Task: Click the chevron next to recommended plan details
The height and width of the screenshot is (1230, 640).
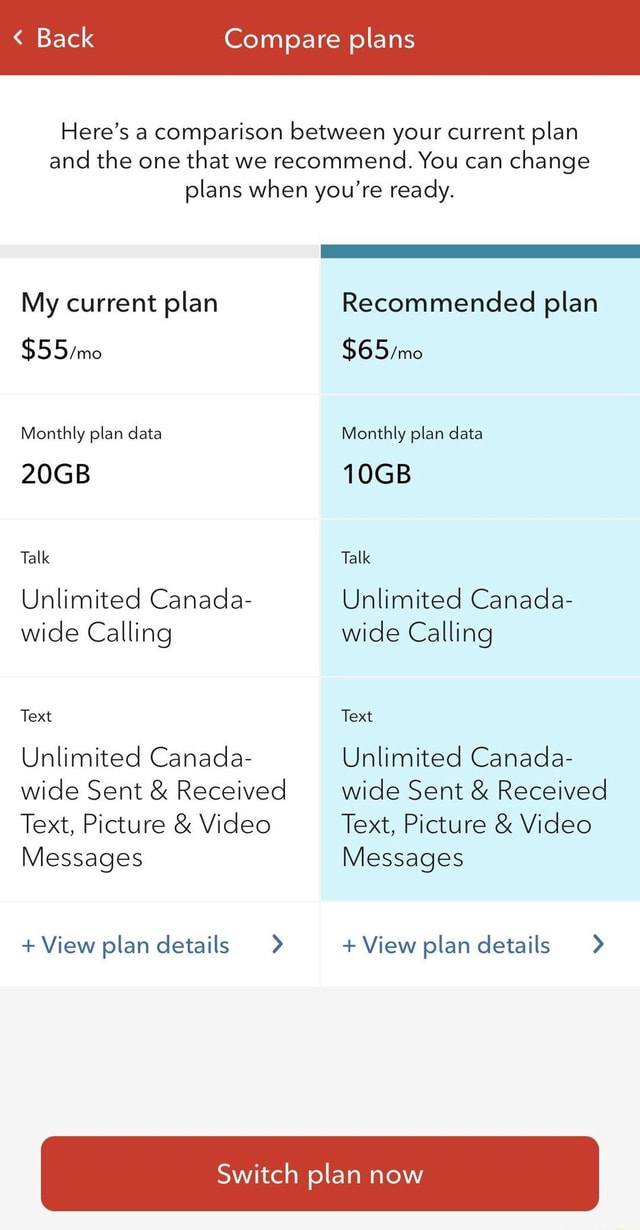Action: (x=598, y=944)
